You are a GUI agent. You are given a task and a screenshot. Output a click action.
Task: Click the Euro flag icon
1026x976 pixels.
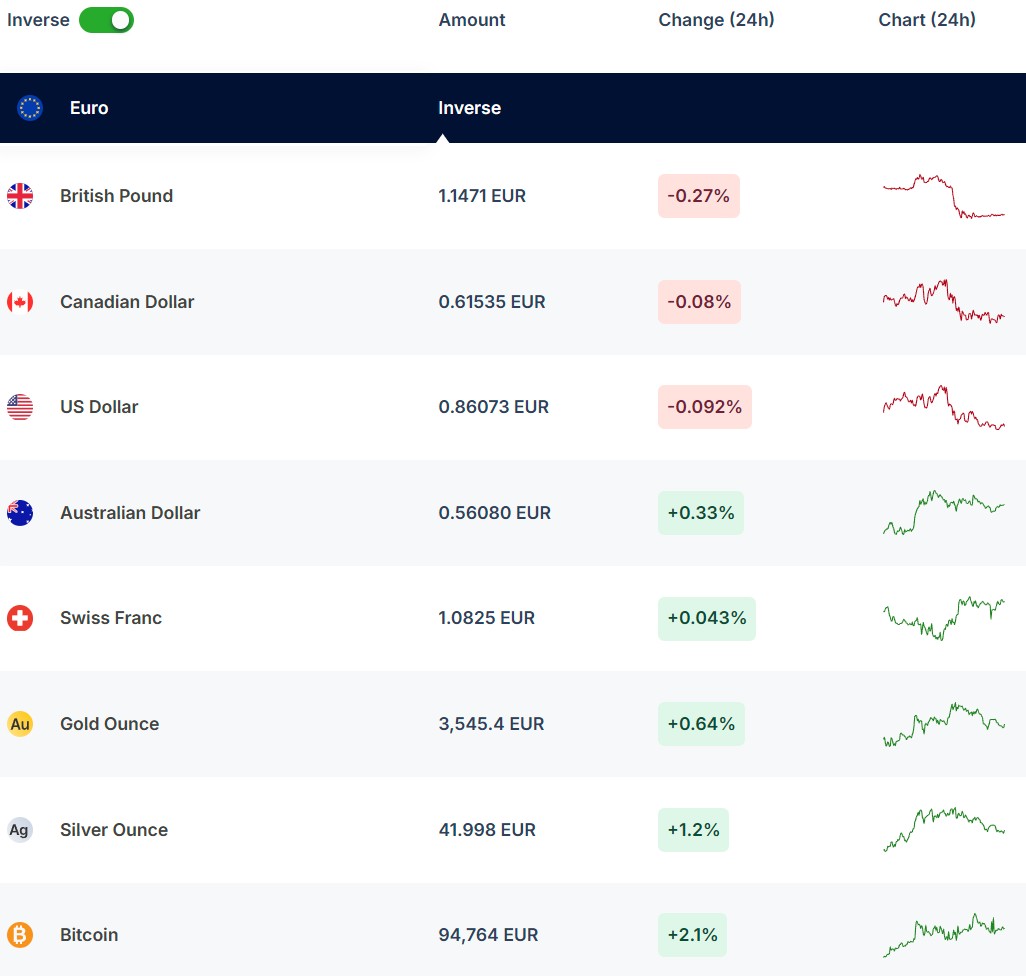[30, 108]
